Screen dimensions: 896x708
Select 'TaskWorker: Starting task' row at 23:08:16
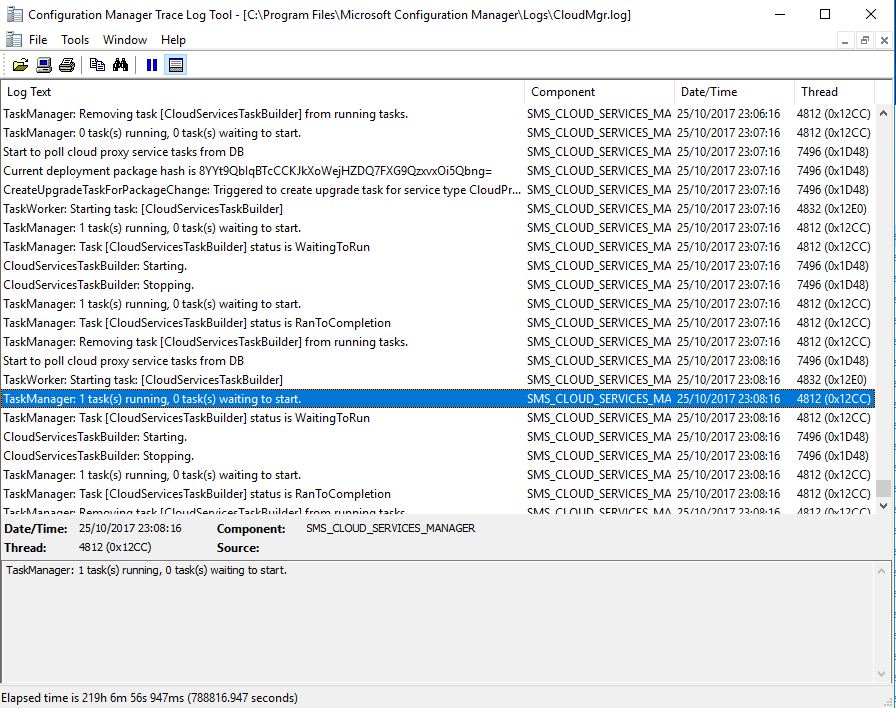click(x=438, y=379)
